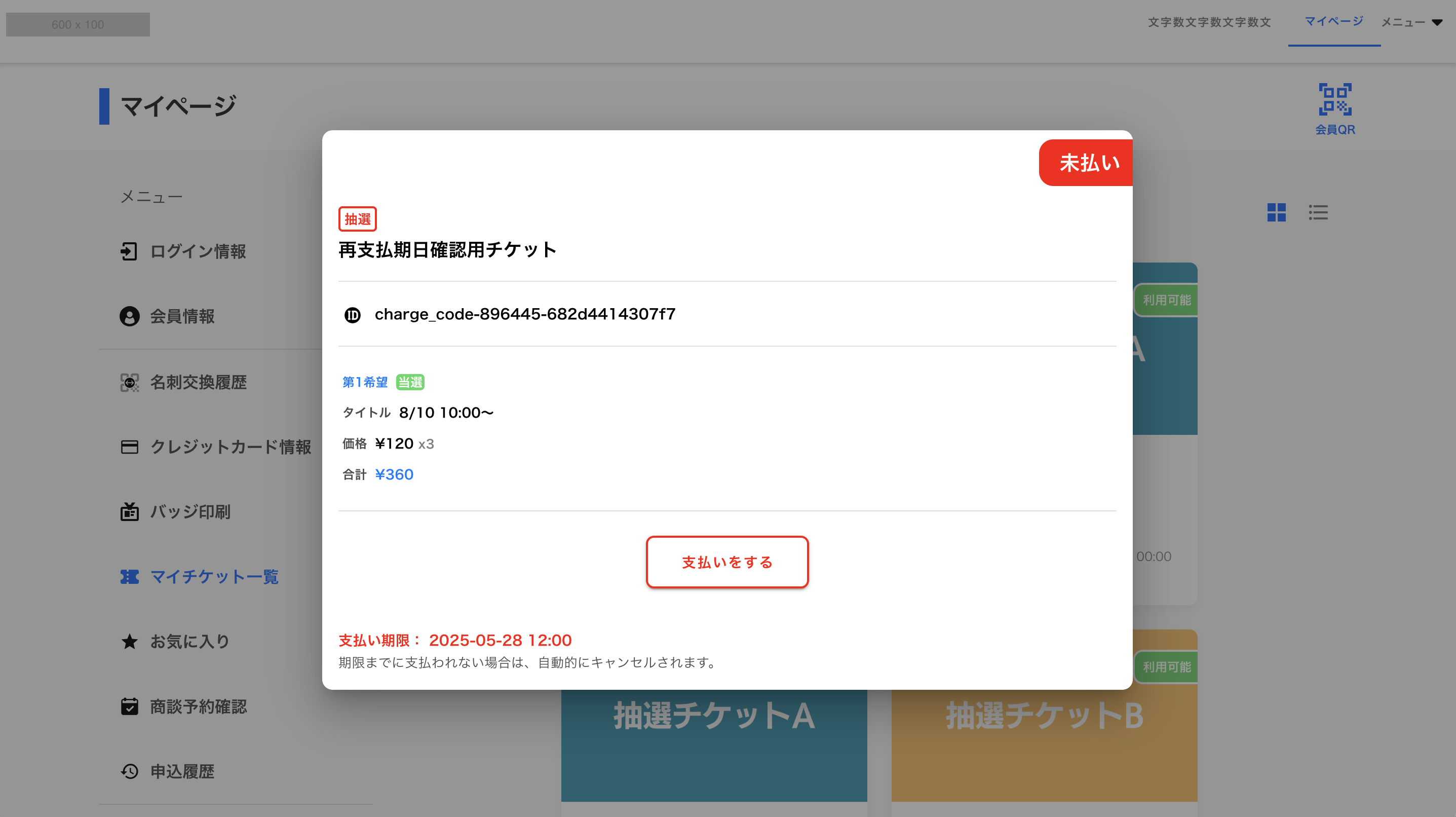This screenshot has width=1456, height=817.
Task: Click the meeting reservation calendar icon
Action: pos(129,706)
